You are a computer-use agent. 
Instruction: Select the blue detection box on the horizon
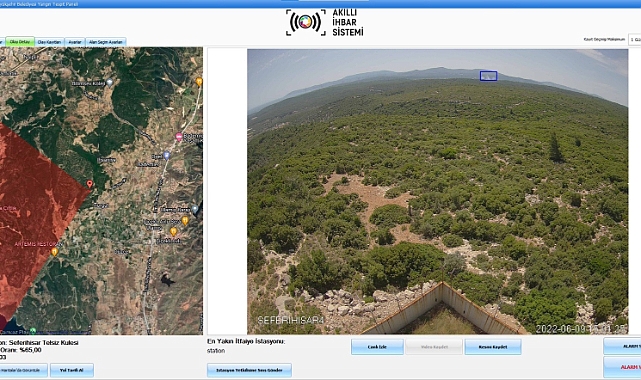489,76
